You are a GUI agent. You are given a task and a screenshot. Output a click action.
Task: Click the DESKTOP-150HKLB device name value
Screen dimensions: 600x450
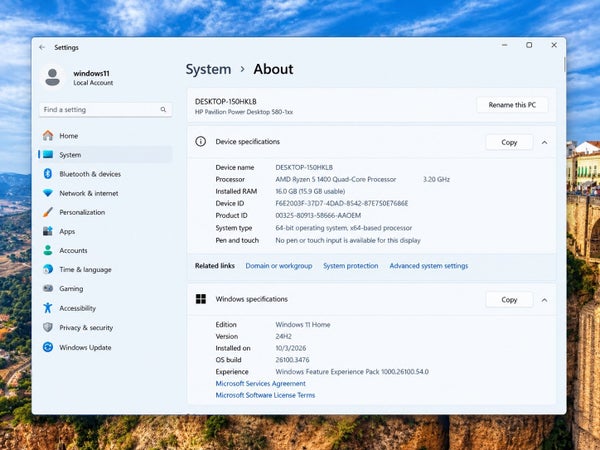pyautogui.click(x=304, y=167)
